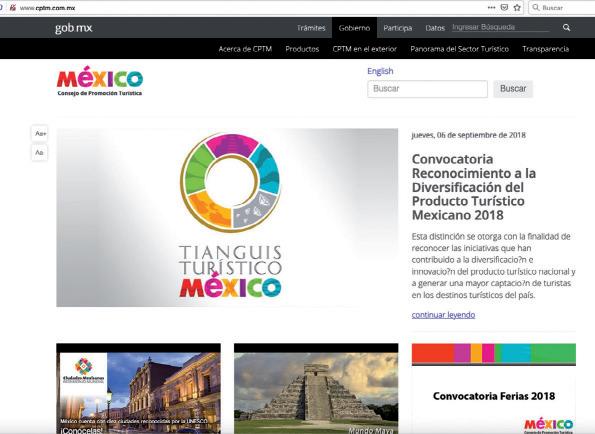595x434 pixels.
Task: Switch language to English
Action: point(380,71)
